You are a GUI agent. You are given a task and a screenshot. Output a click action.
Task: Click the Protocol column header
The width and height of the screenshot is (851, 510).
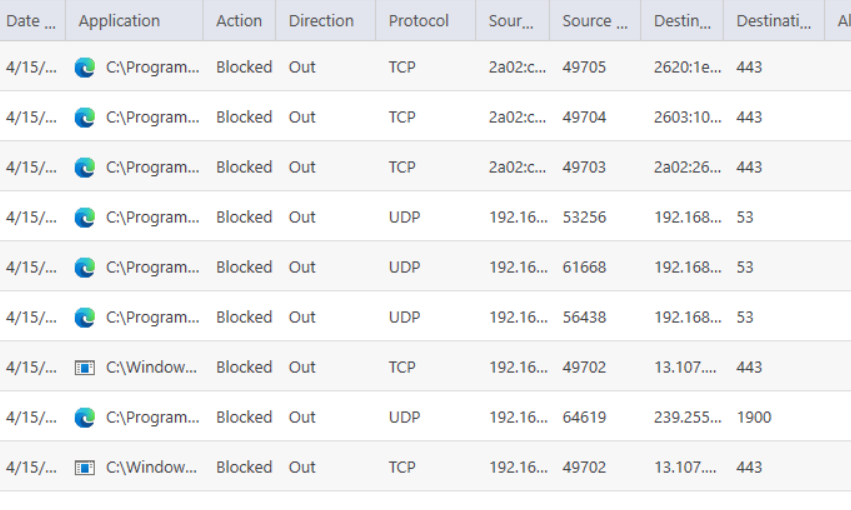point(419,20)
